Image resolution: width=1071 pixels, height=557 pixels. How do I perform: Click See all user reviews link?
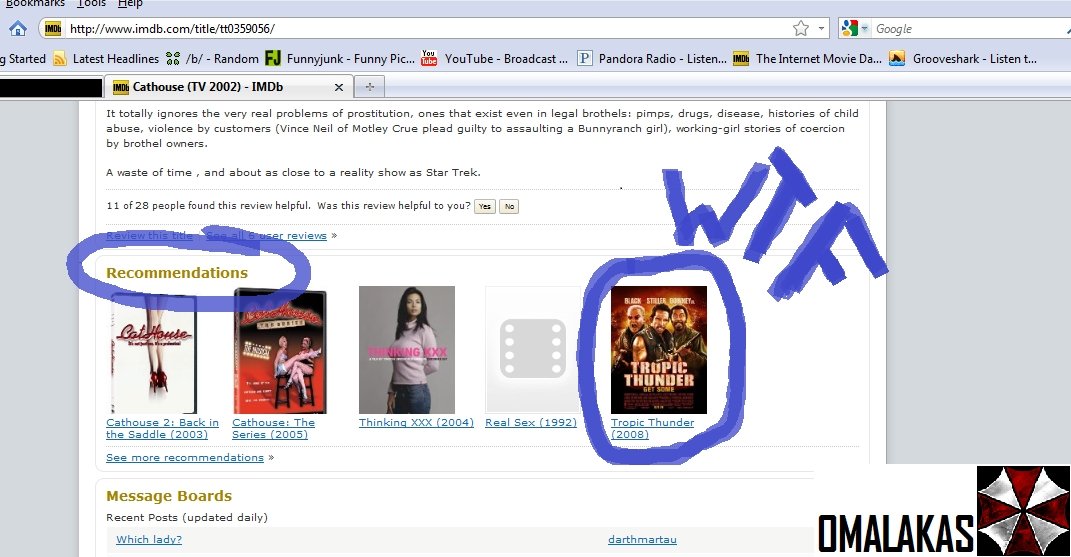point(266,236)
